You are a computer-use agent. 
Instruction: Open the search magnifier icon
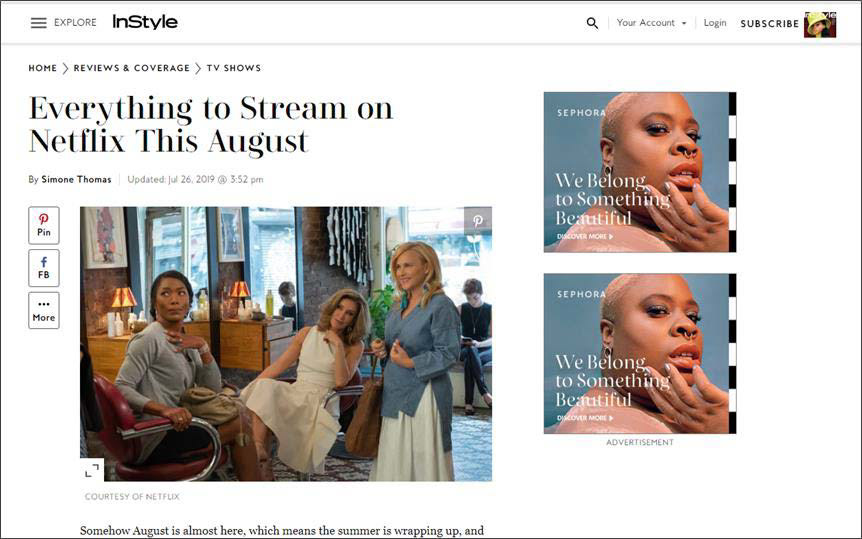592,23
